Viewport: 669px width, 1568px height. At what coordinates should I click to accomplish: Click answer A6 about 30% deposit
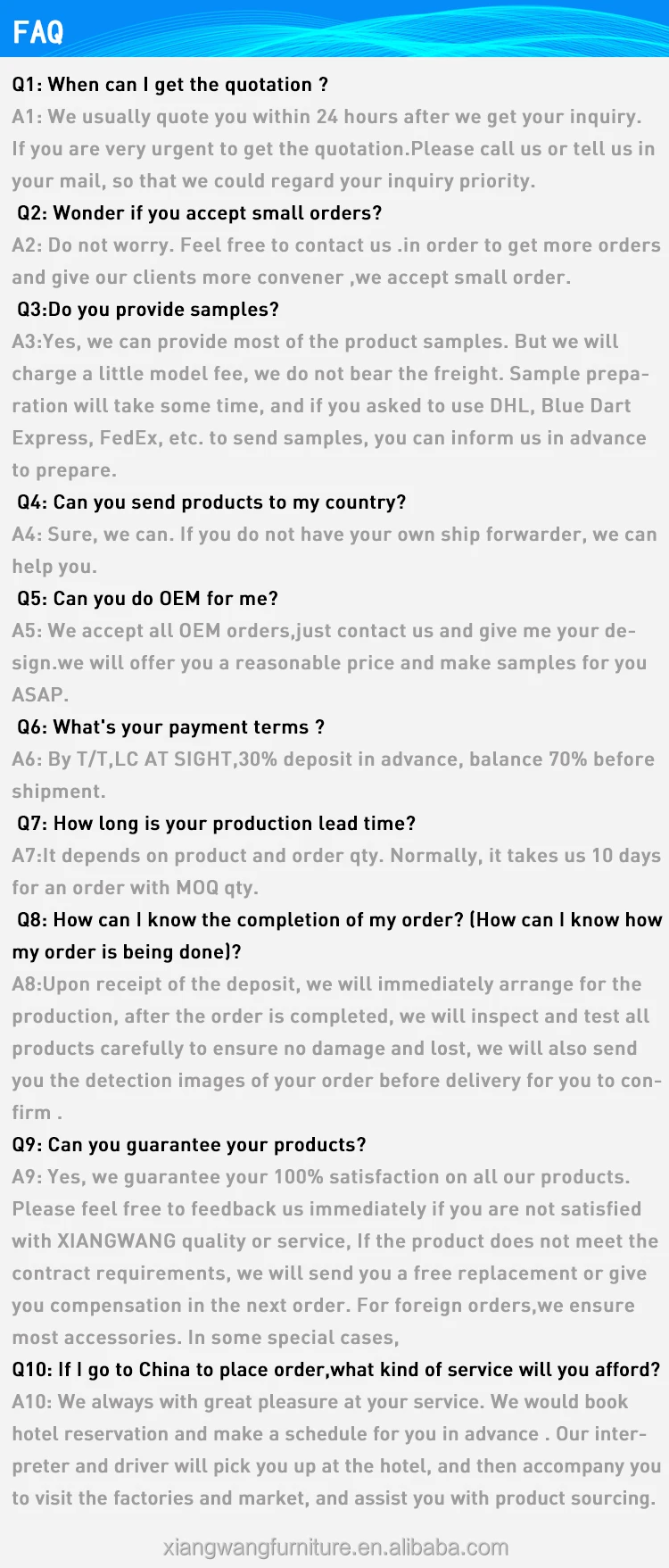(x=333, y=759)
